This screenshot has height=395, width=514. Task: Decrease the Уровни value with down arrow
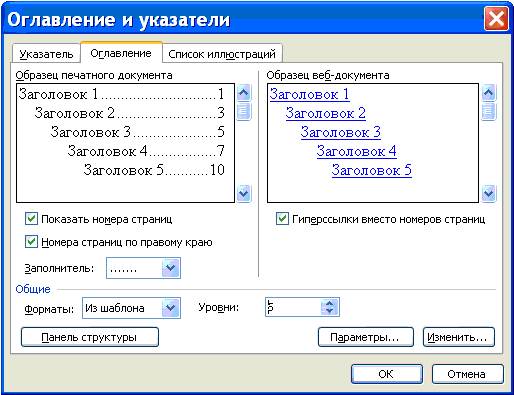pos(330,312)
